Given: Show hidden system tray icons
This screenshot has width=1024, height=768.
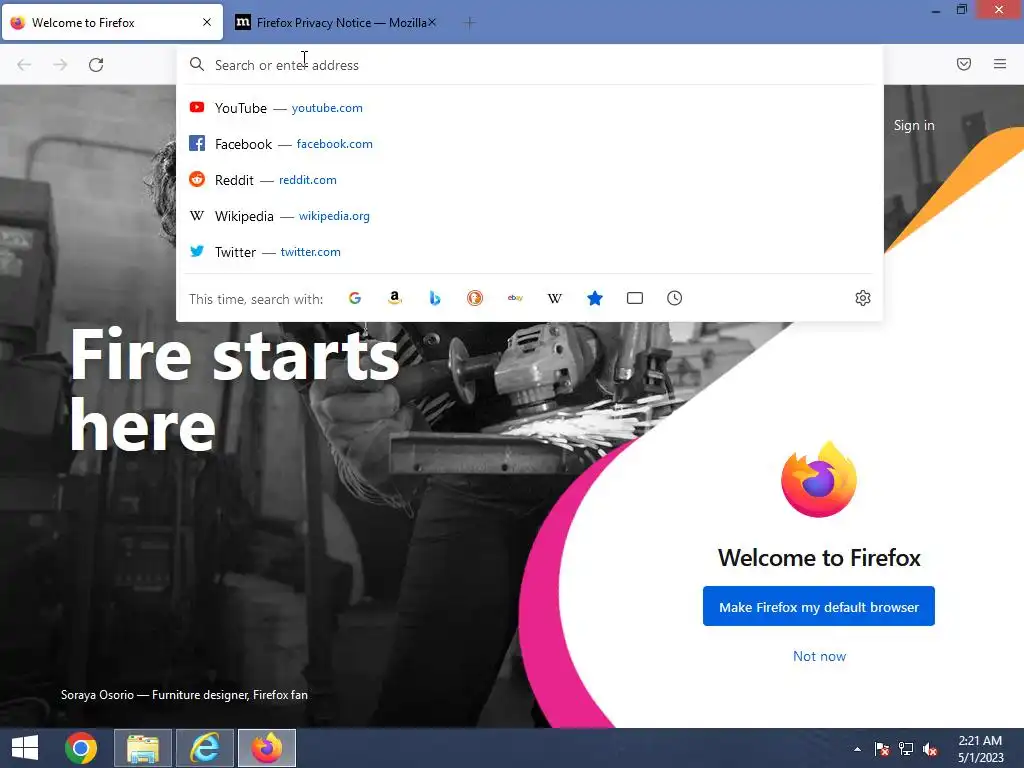Looking at the screenshot, I should click(x=857, y=749).
